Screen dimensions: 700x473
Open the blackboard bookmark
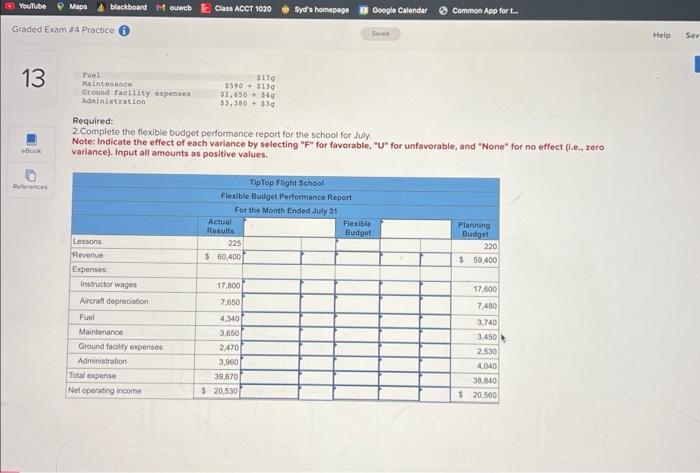point(122,7)
